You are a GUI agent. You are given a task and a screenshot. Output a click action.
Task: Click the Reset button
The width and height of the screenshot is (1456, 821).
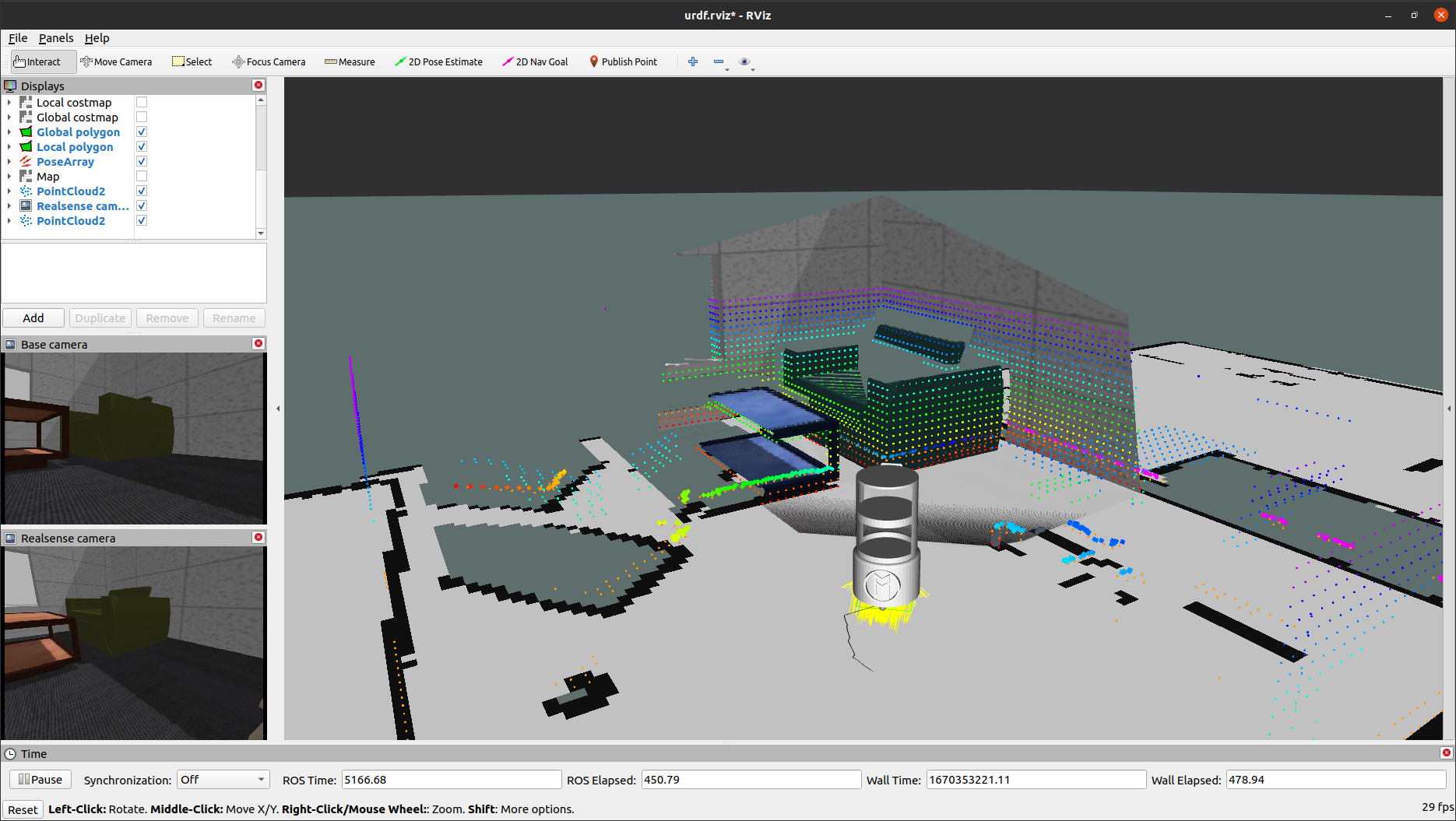click(x=23, y=809)
